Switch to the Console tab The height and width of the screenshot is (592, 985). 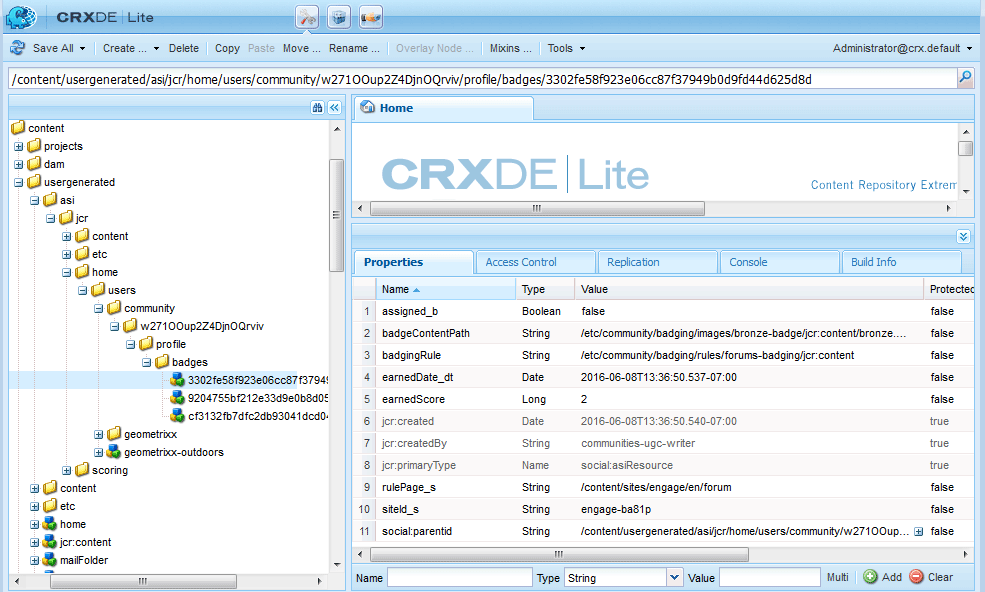pos(780,262)
